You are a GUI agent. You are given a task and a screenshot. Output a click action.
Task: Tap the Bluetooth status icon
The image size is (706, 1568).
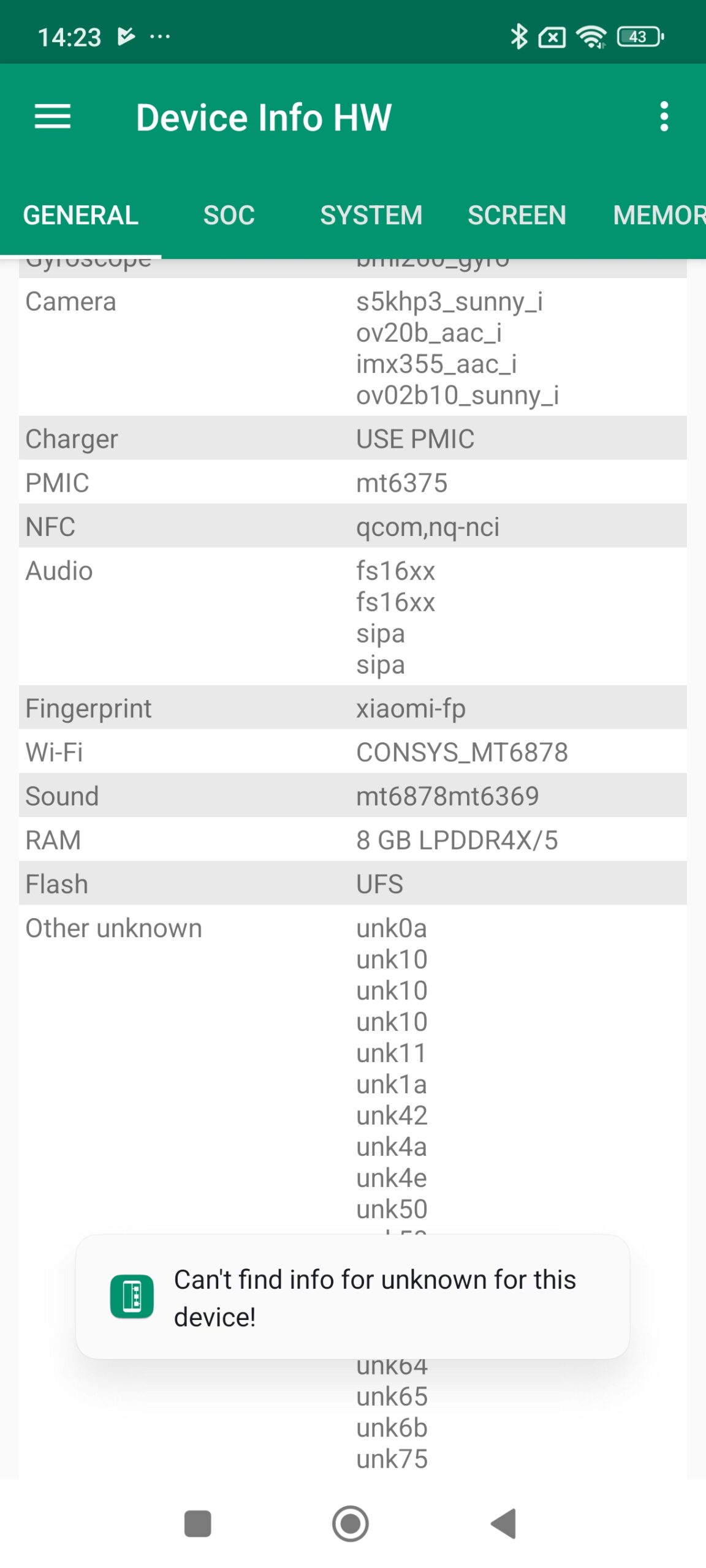(x=518, y=37)
